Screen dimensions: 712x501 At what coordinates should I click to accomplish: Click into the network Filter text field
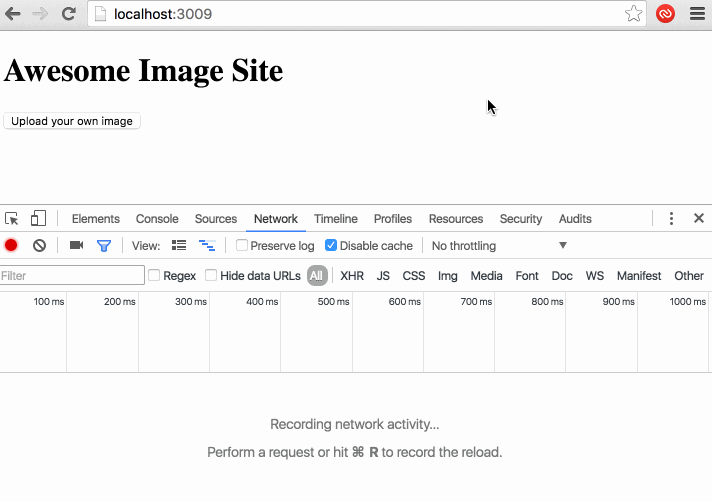(x=72, y=276)
